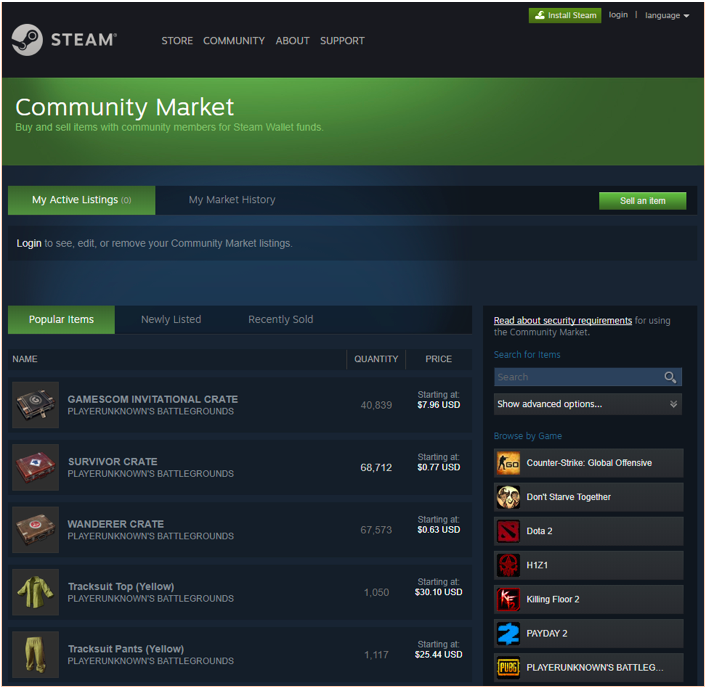Image resolution: width=707 pixels, height=691 pixels.
Task: Click the Install Steam download icon
Action: (540, 15)
